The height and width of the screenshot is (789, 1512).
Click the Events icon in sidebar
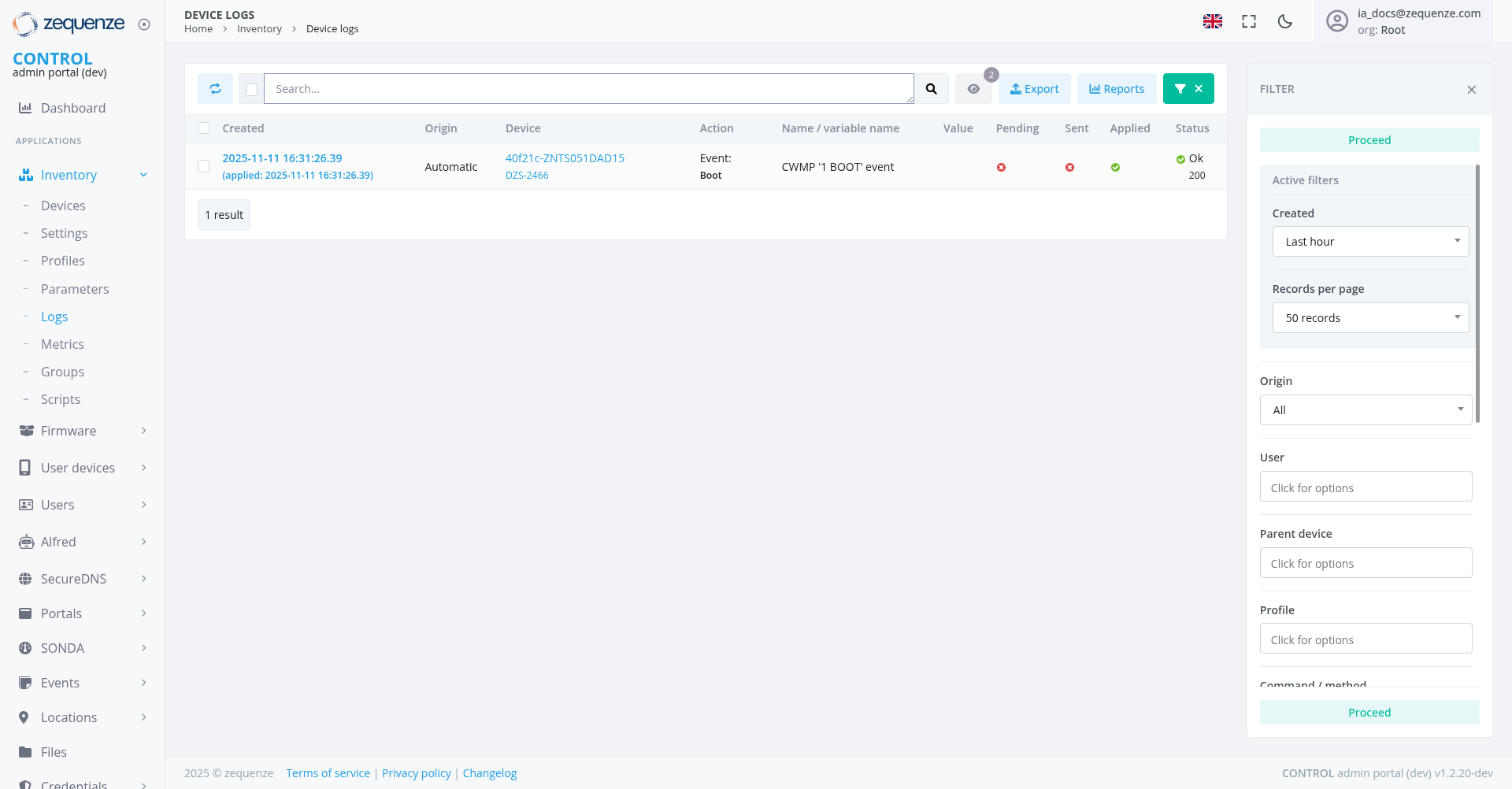click(x=25, y=683)
